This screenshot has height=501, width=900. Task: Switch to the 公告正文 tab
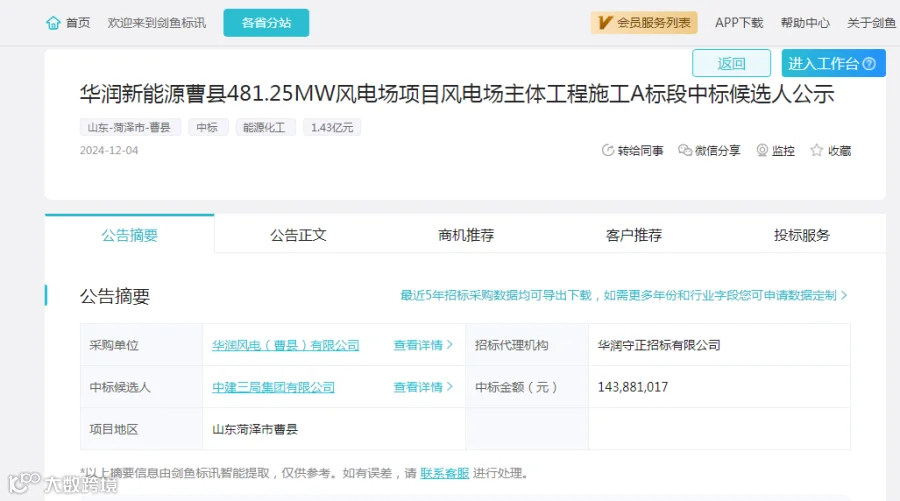298,234
